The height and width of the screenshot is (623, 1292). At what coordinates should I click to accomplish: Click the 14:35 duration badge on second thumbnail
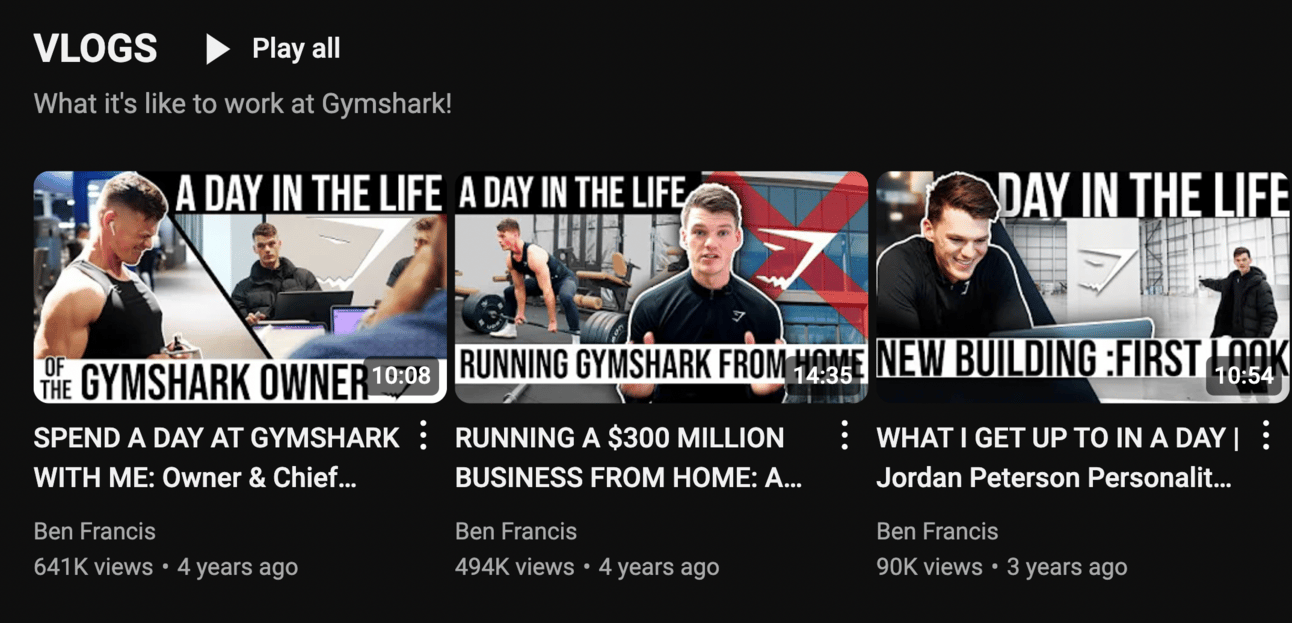[x=822, y=376]
